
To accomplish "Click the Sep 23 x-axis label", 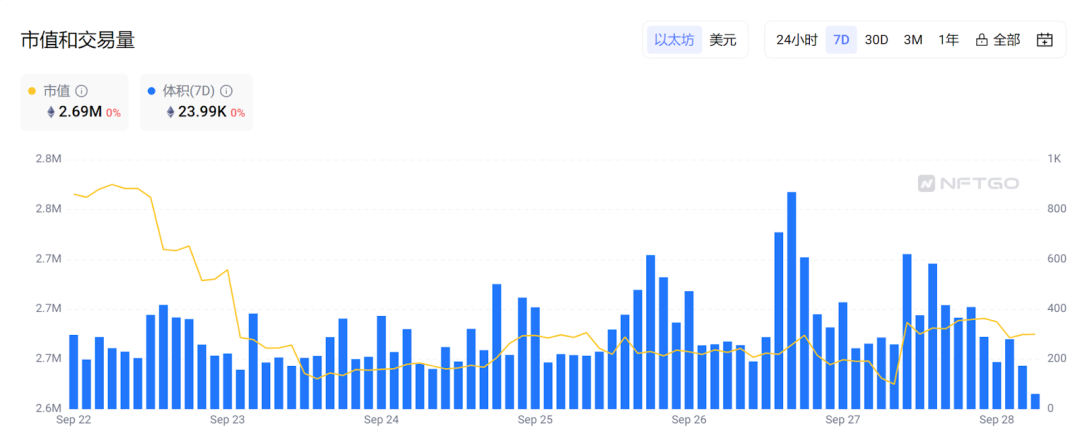I will pyautogui.click(x=228, y=420).
